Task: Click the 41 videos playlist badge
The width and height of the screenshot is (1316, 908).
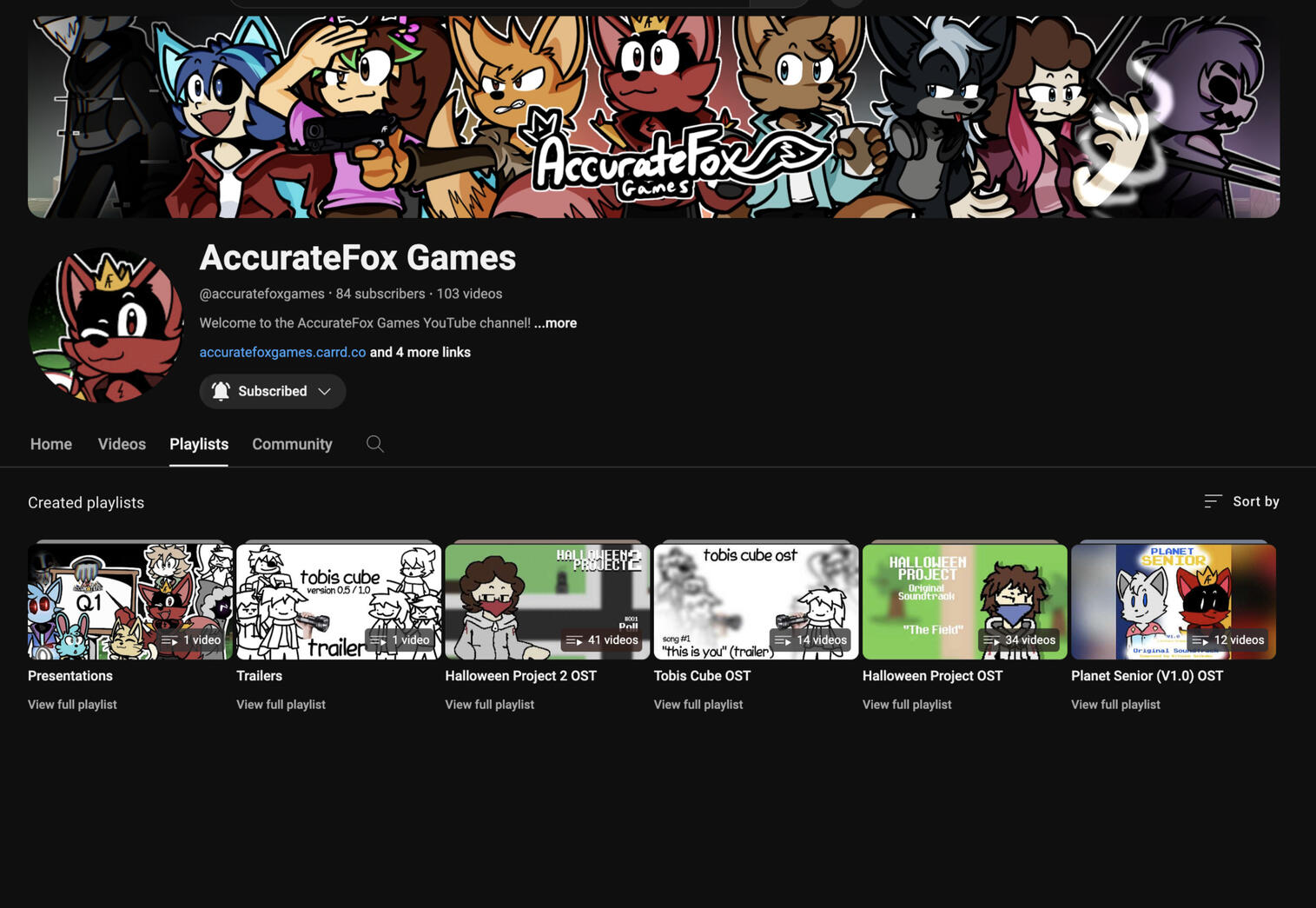Action: click(602, 640)
